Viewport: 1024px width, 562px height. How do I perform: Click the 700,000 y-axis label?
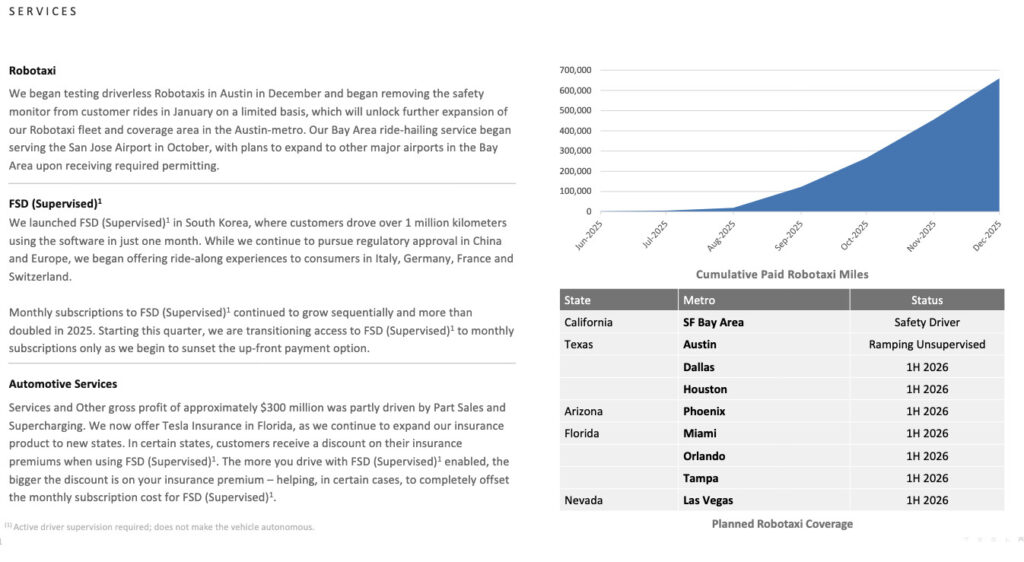tap(576, 70)
